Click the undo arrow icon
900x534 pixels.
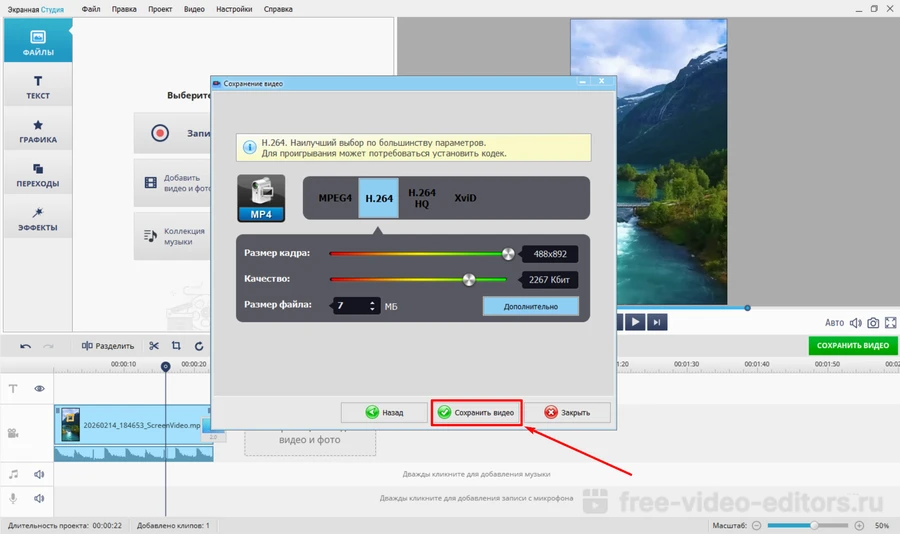pos(25,346)
